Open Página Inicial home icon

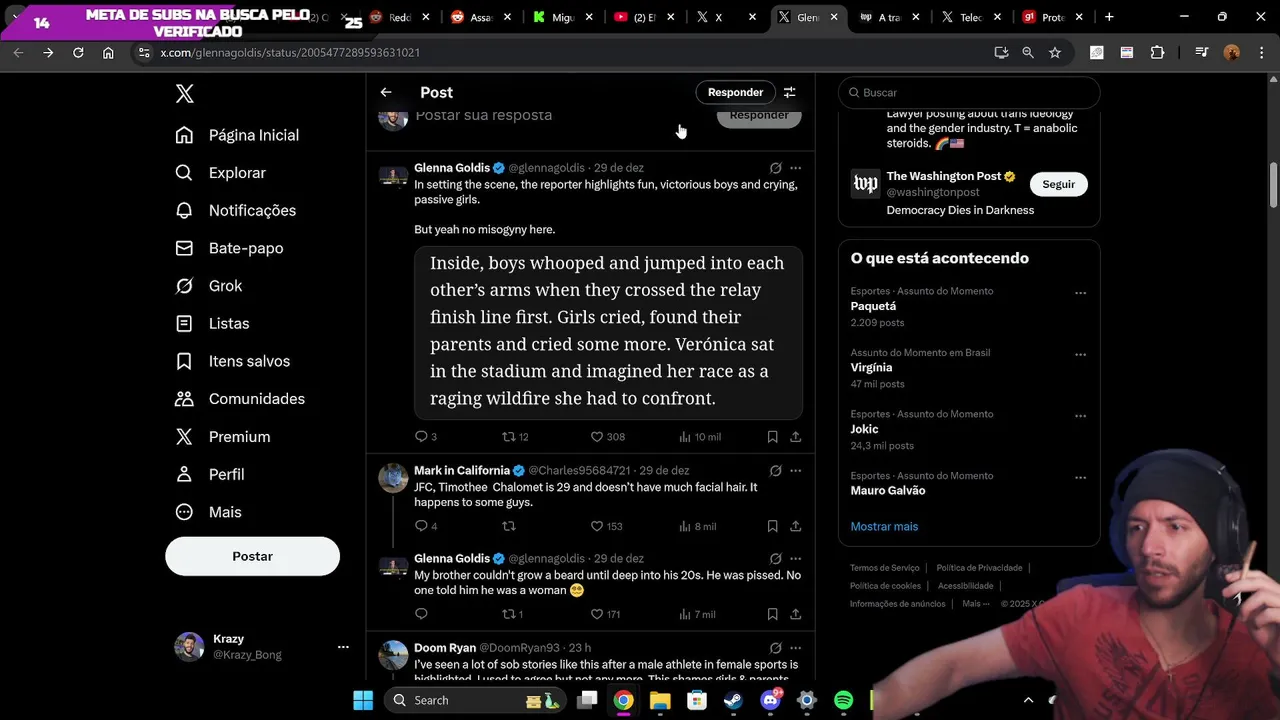tap(184, 135)
